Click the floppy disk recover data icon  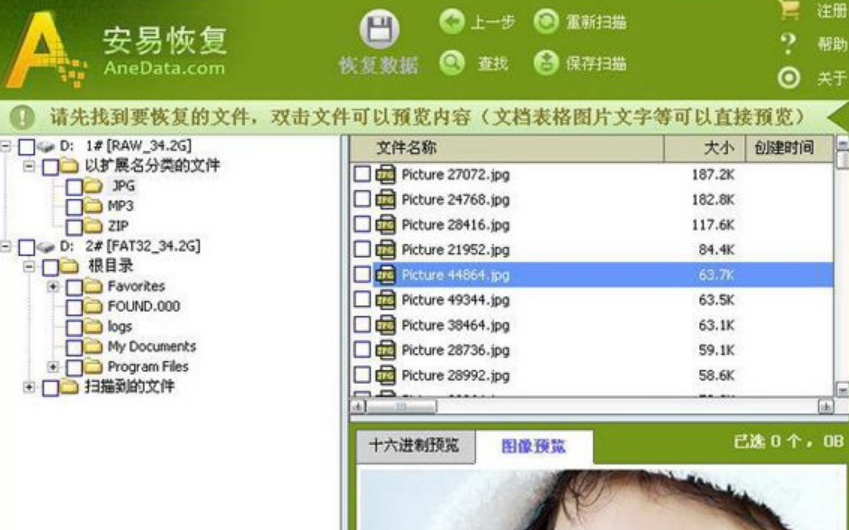379,29
